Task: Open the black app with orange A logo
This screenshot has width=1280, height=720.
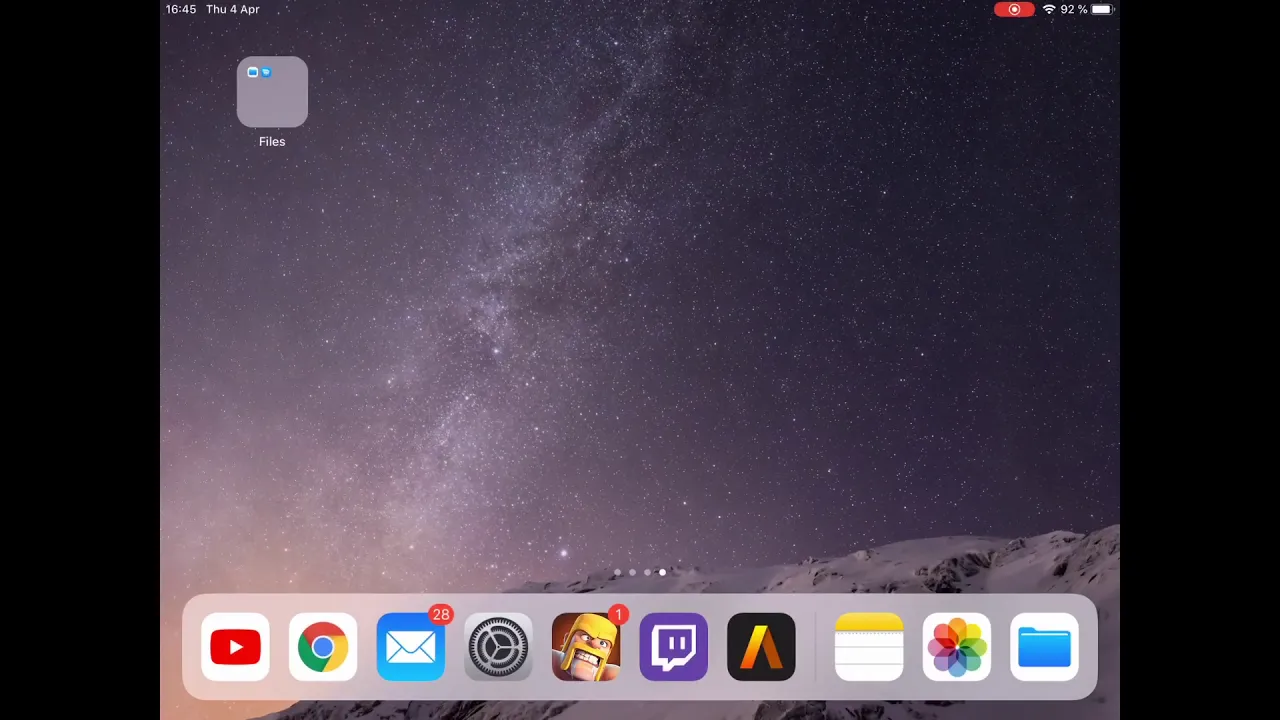Action: [761, 647]
